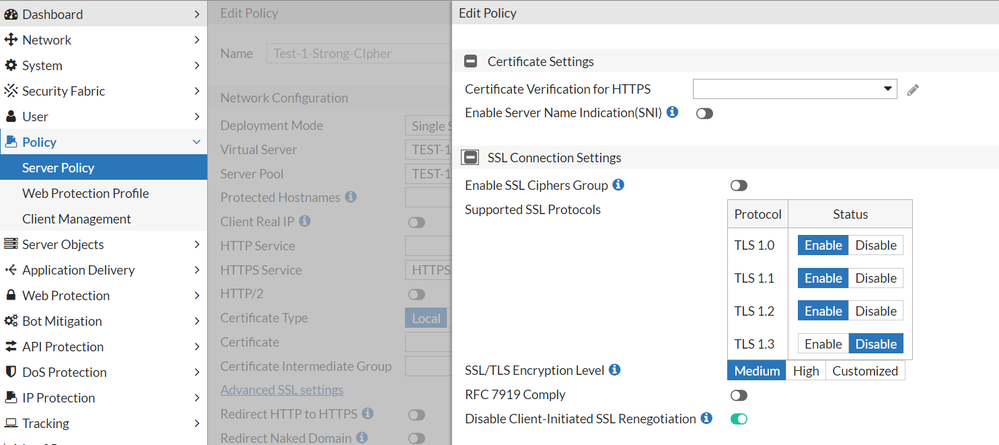The height and width of the screenshot is (445, 999).
Task: Click the pencil edit icon beside certificate verification
Action: (913, 90)
